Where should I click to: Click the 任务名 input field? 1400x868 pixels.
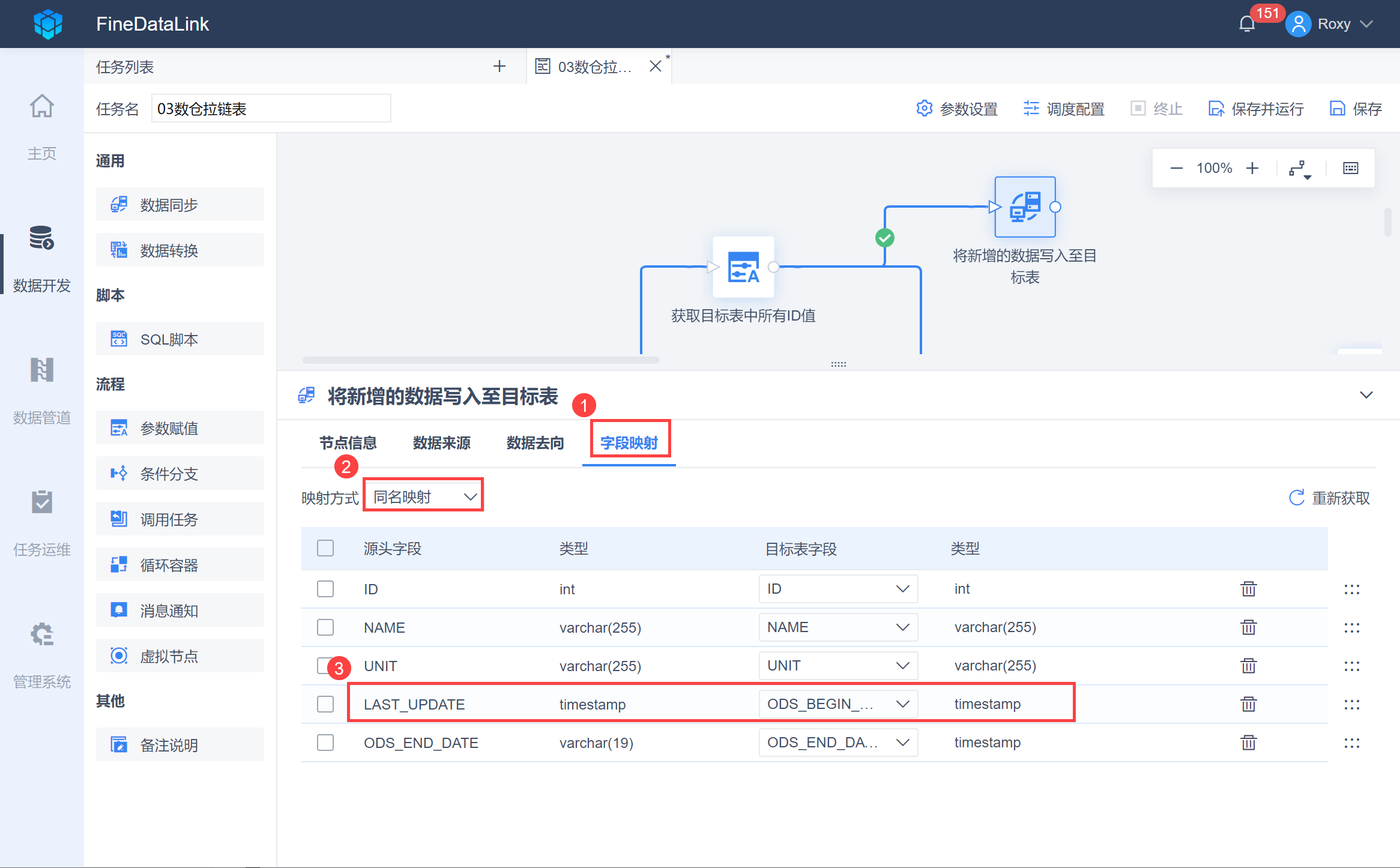click(271, 109)
